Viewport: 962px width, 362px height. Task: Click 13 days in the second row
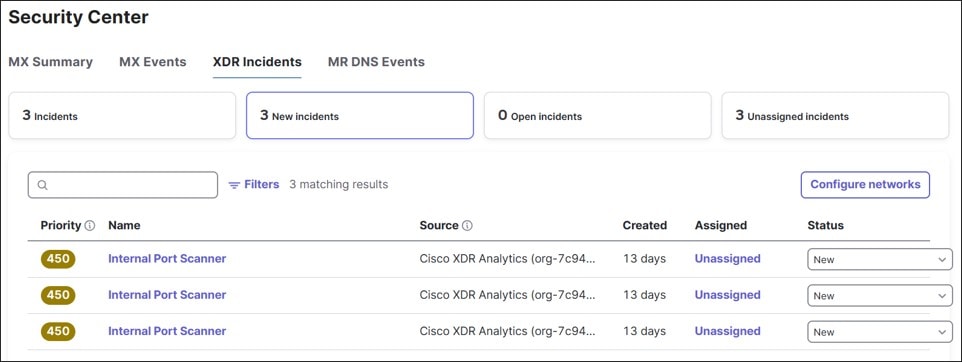644,295
